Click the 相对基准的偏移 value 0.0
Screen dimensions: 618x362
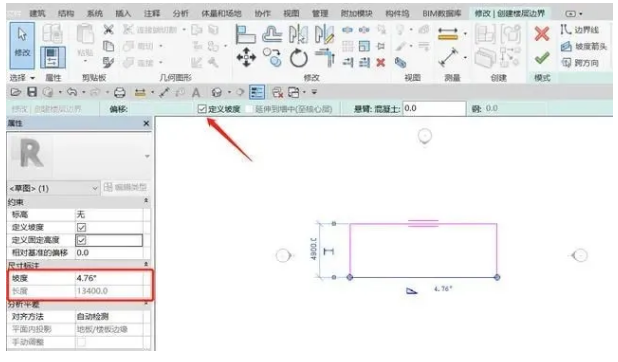click(109, 253)
